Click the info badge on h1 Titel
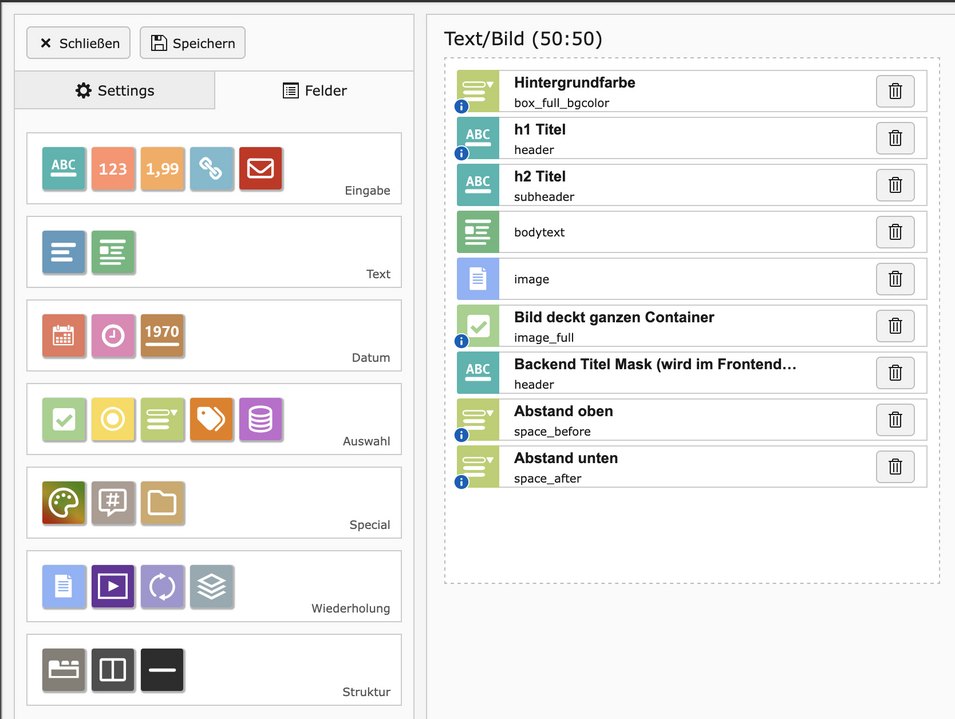Image resolution: width=955 pixels, height=719 pixels. tap(462, 153)
